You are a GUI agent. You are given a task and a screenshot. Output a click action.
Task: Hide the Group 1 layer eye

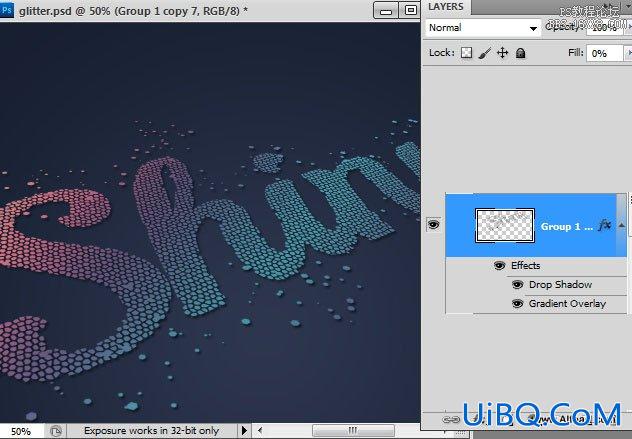tap(433, 224)
